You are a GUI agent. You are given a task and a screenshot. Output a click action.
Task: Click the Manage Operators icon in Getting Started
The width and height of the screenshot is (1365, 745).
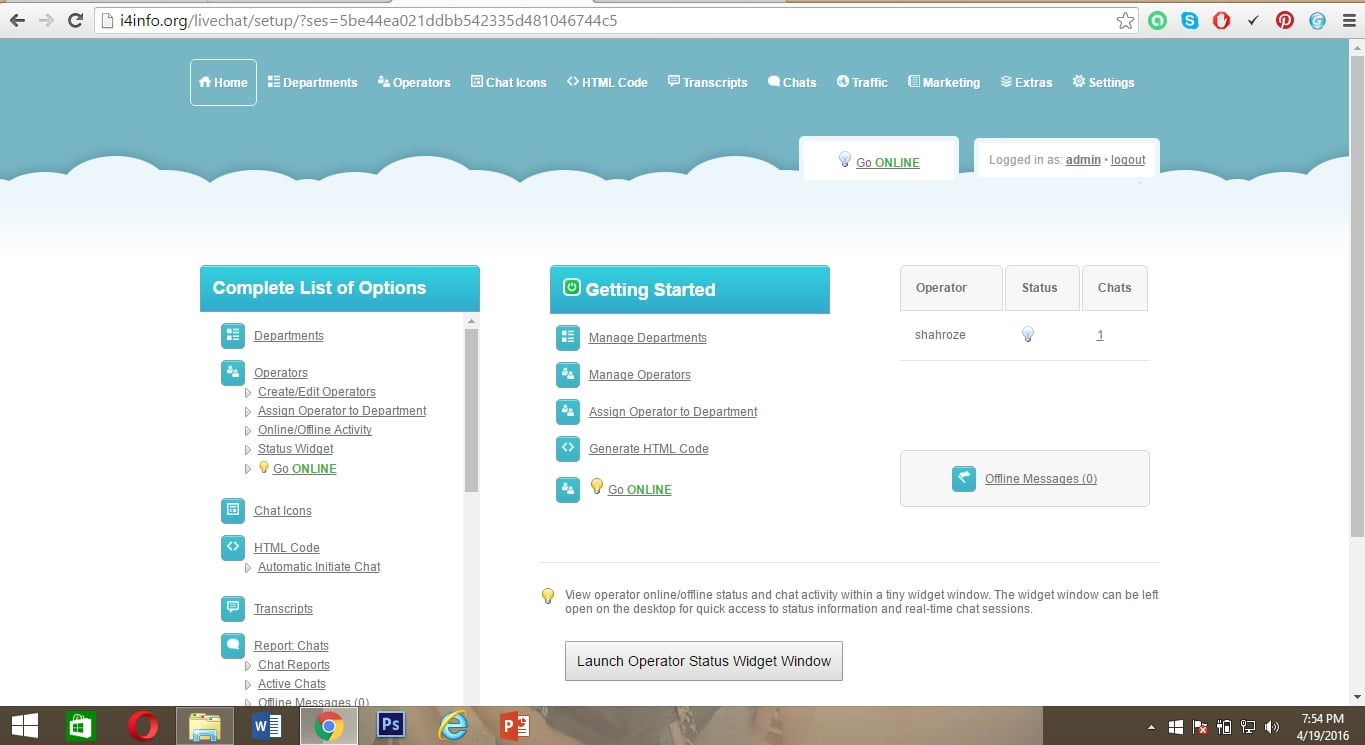pyautogui.click(x=567, y=375)
